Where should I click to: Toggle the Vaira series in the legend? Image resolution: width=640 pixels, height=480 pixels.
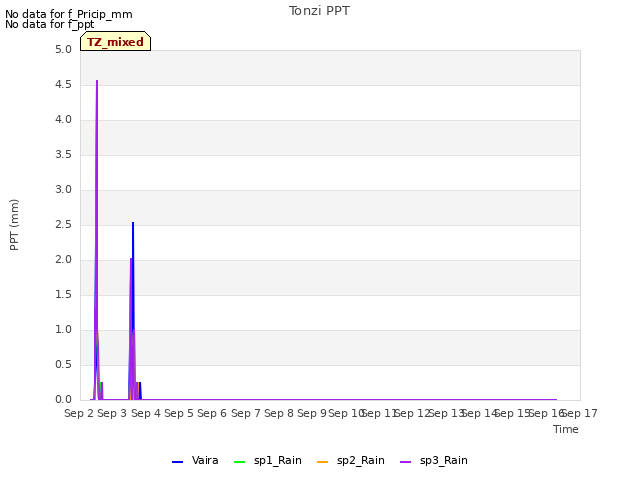195,461
